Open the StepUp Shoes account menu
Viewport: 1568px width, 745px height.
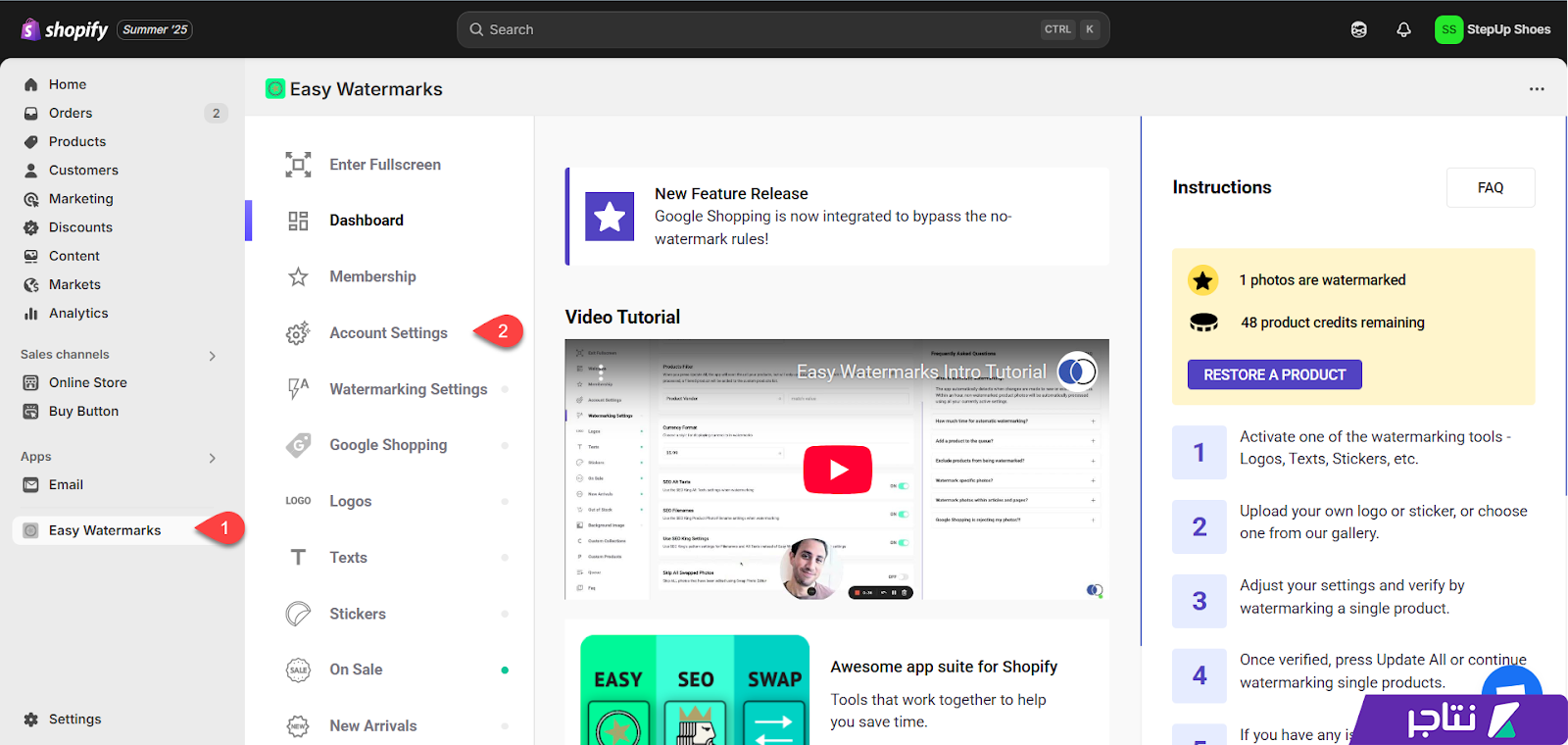pos(1493,29)
